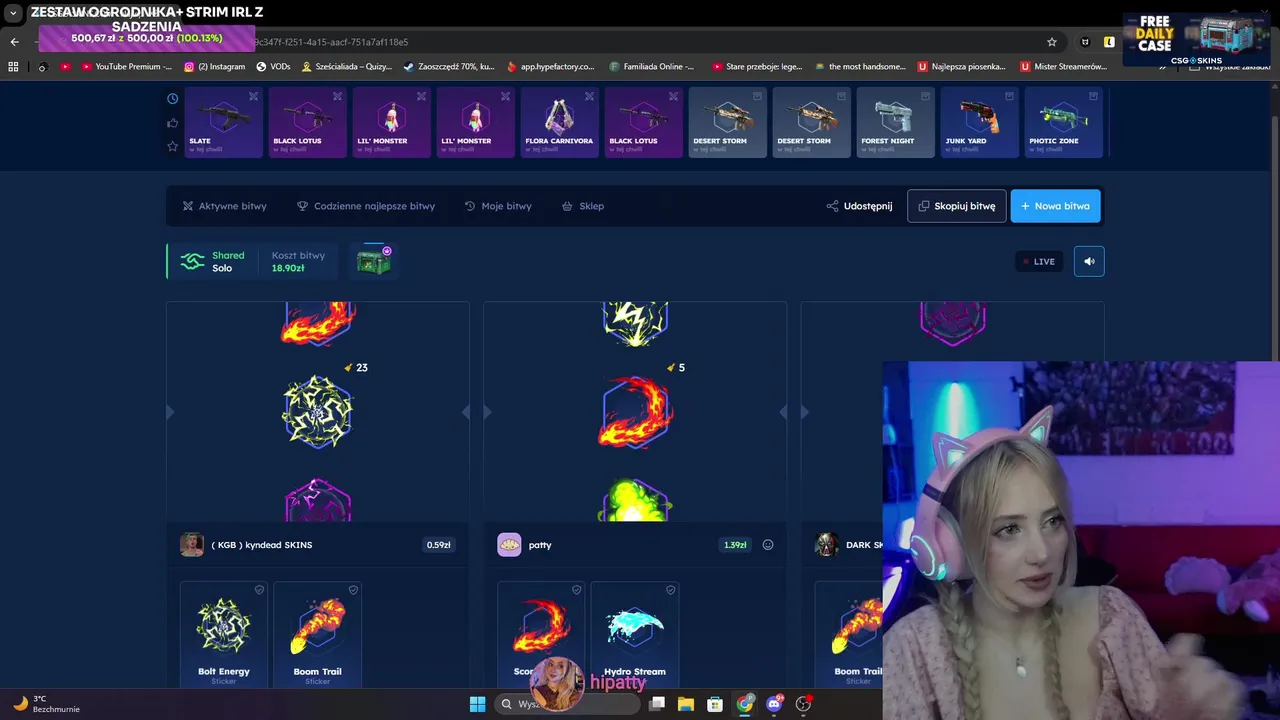The height and width of the screenshot is (720, 1280).
Task: Open the Free Daily Case banner
Action: click(x=1197, y=39)
